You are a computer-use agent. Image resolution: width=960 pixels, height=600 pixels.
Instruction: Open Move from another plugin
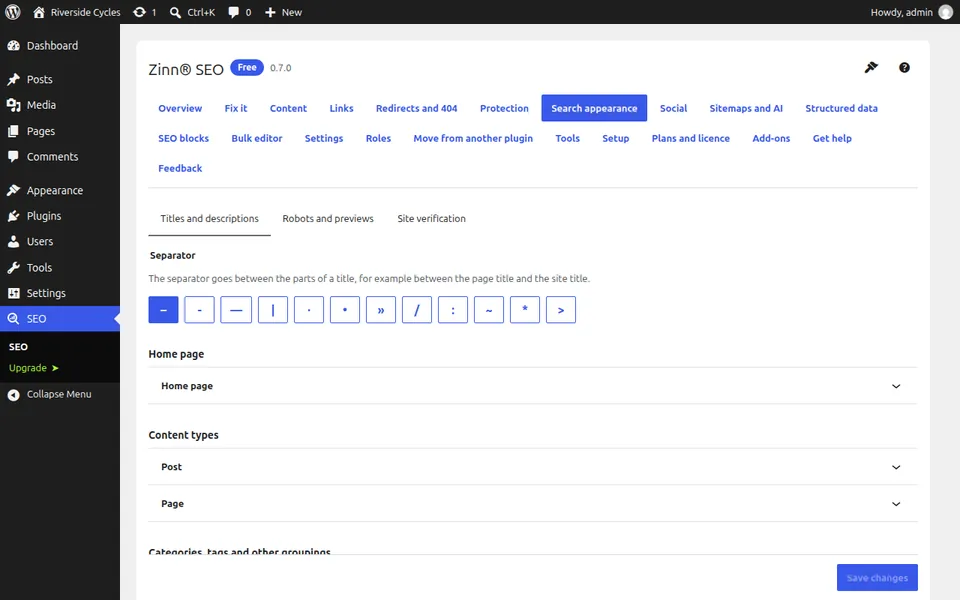pos(473,138)
